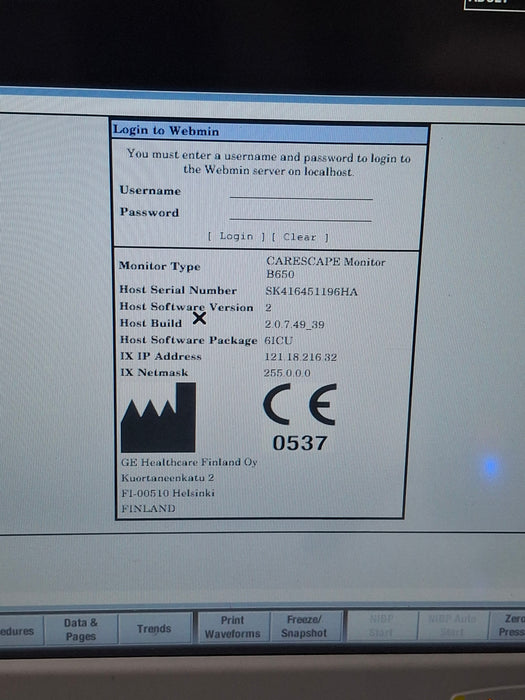Click the manufacturer factory symbol
The height and width of the screenshot is (700, 525).
point(158,417)
